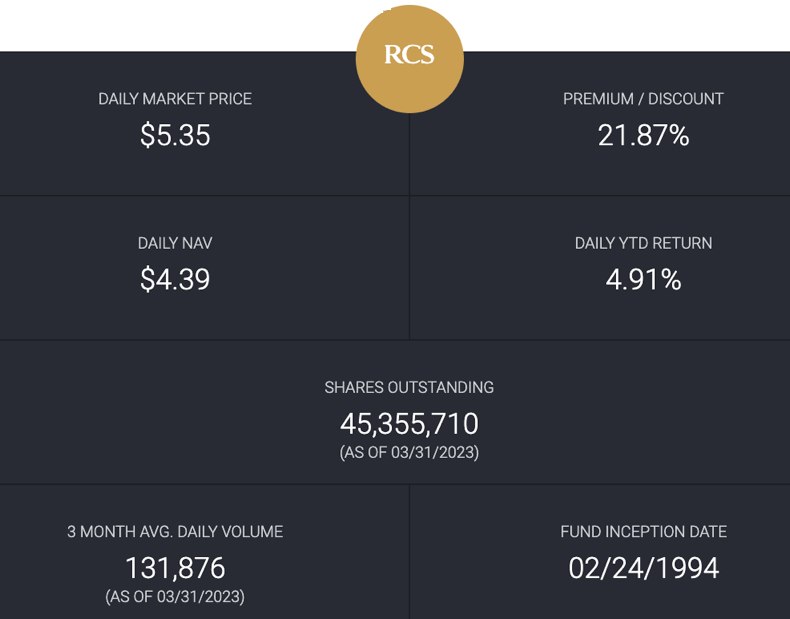This screenshot has height=619, width=790.
Task: Click the percent sign of the 21.87% value
Action: coord(679,135)
